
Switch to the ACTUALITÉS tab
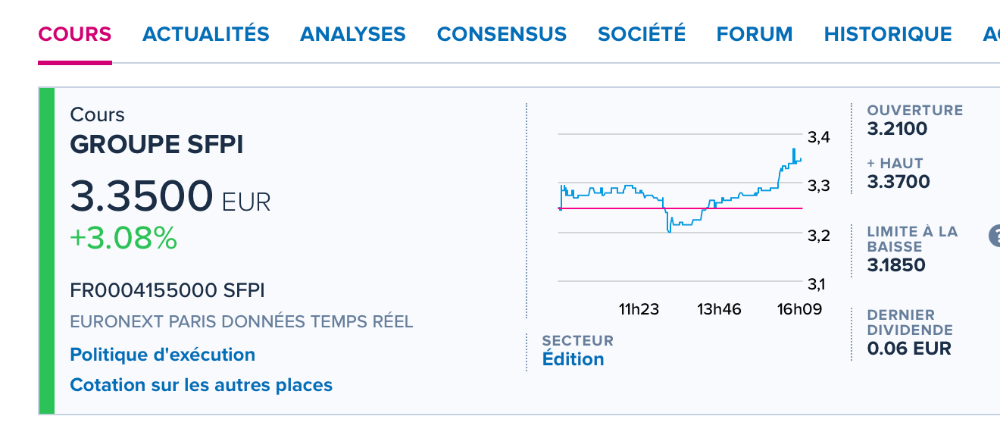click(x=206, y=34)
